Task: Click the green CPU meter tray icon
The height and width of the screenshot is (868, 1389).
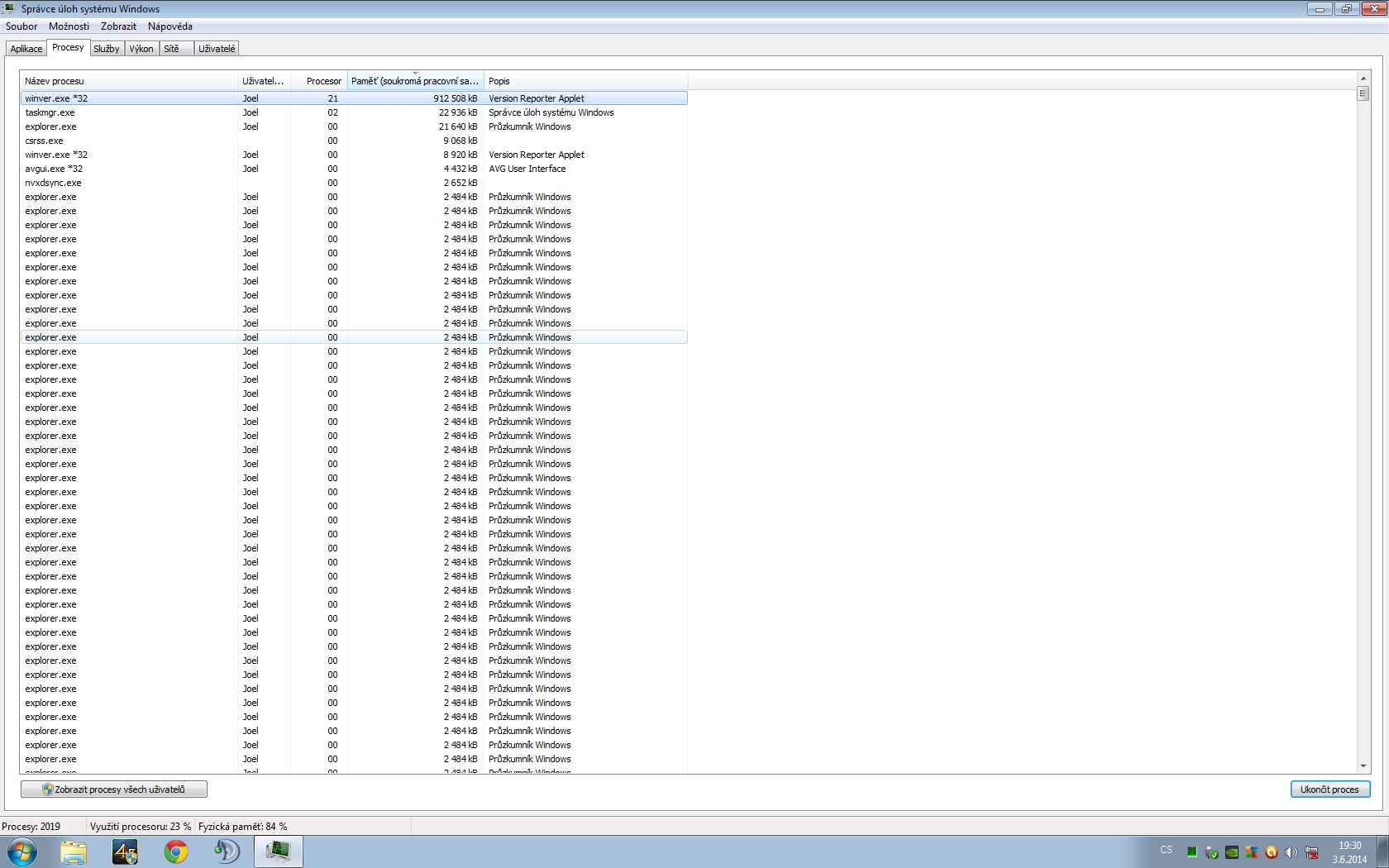Action: [1192, 852]
